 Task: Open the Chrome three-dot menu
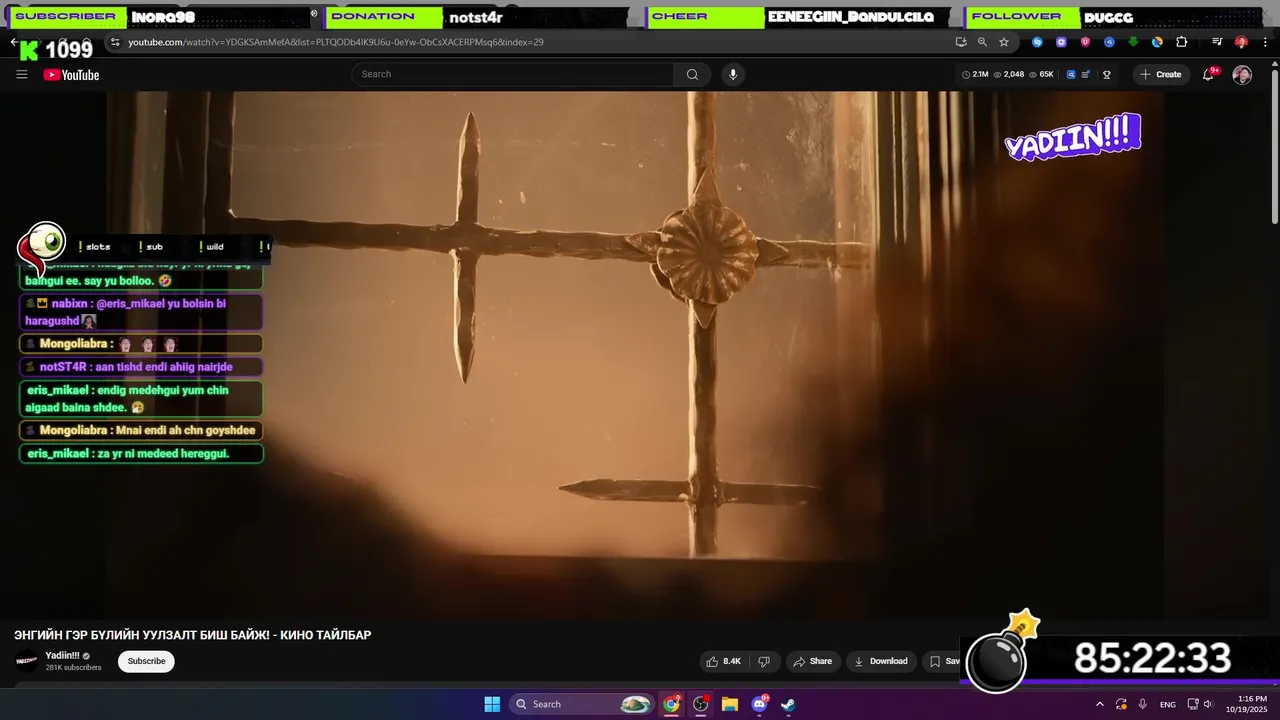1264,42
